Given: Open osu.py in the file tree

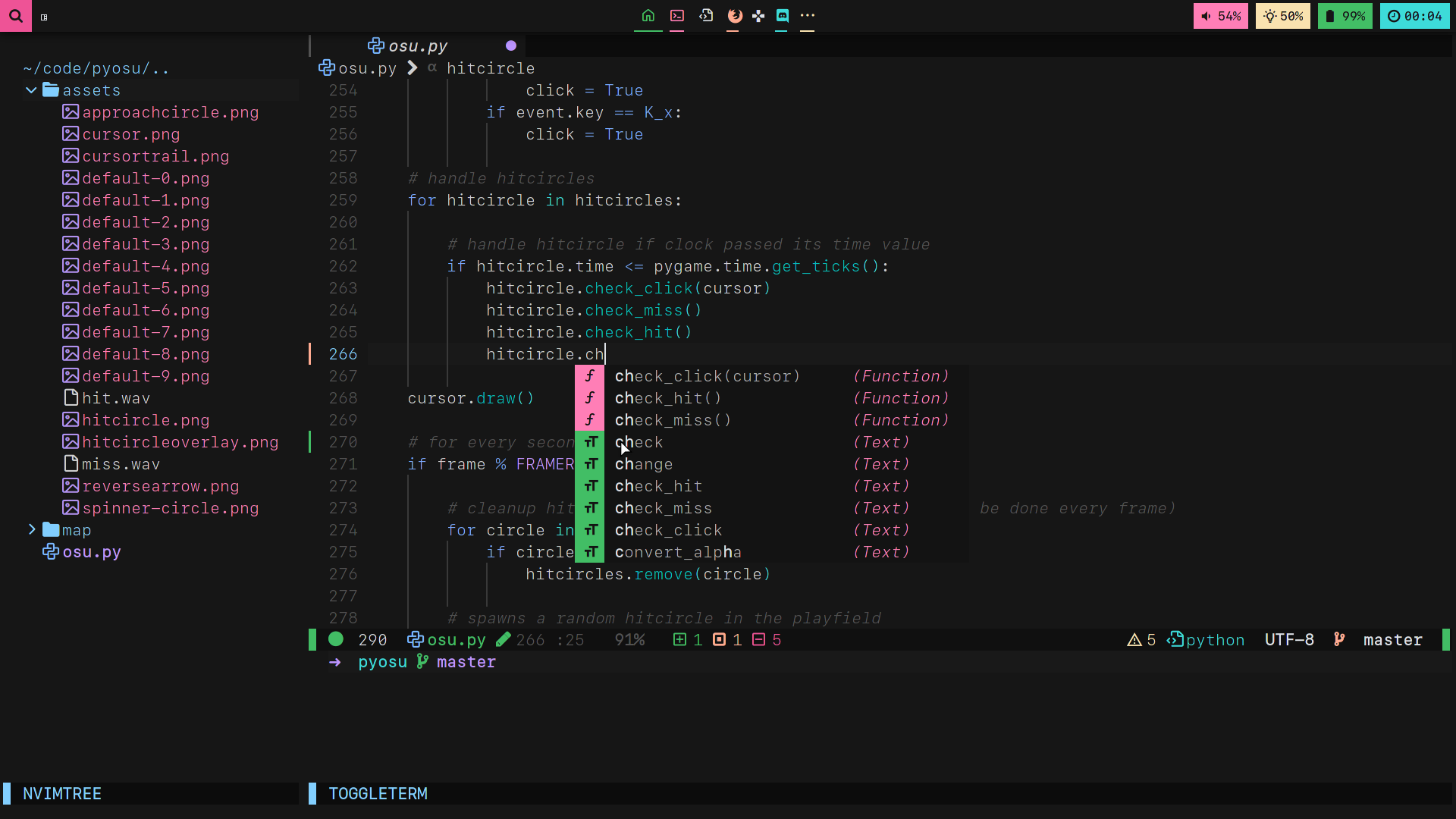Looking at the screenshot, I should pos(91,552).
